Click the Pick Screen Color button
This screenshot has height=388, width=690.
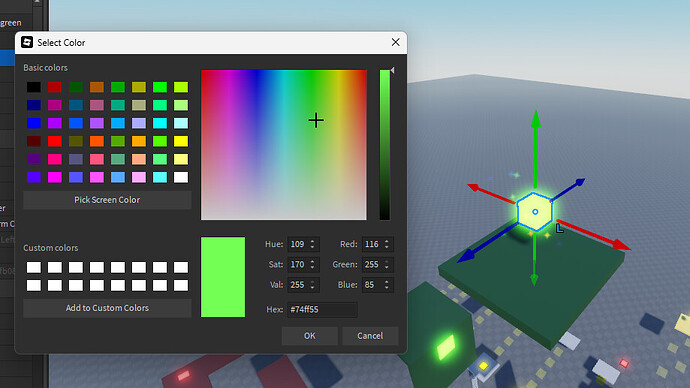tap(107, 200)
